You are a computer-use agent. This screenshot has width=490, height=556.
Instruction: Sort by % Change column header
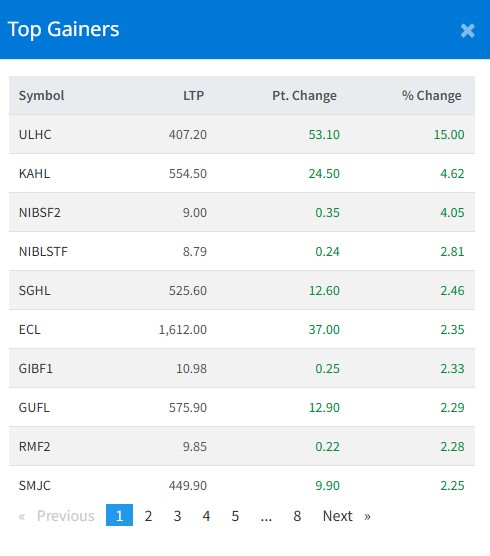pyautogui.click(x=431, y=96)
